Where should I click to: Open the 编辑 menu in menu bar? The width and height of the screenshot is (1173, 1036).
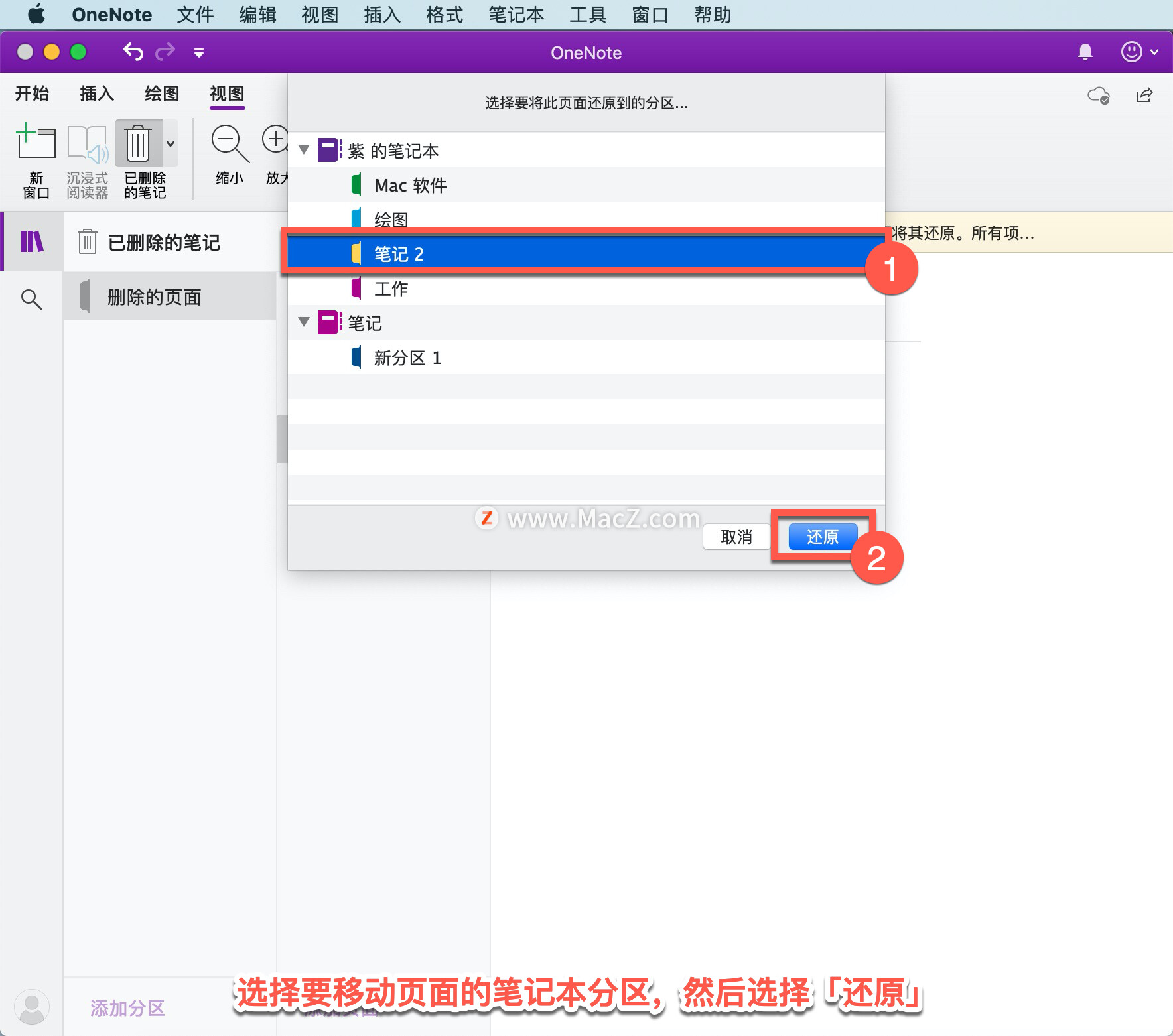coord(257,15)
